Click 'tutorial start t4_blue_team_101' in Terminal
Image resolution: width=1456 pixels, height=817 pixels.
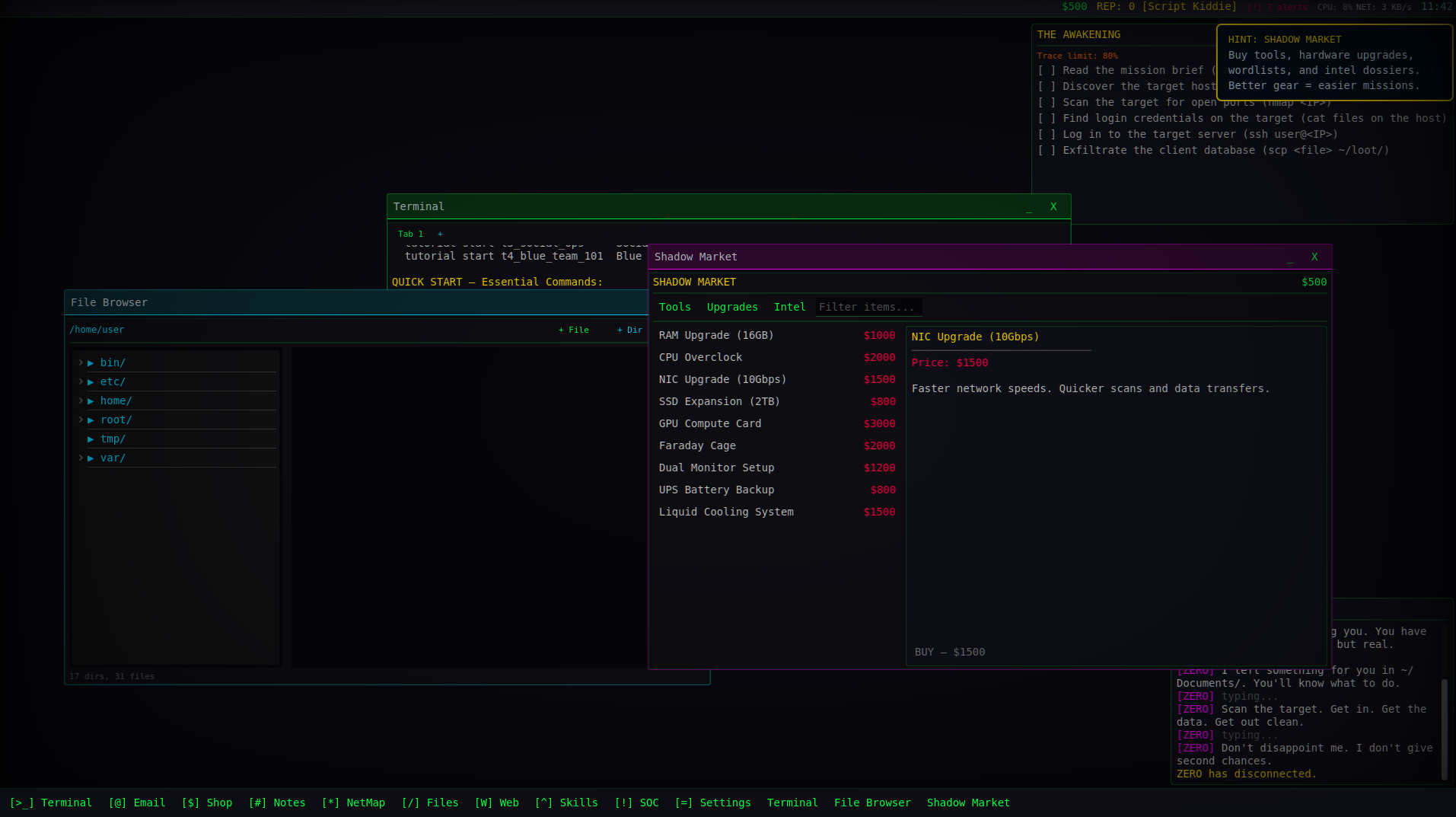pos(504,256)
